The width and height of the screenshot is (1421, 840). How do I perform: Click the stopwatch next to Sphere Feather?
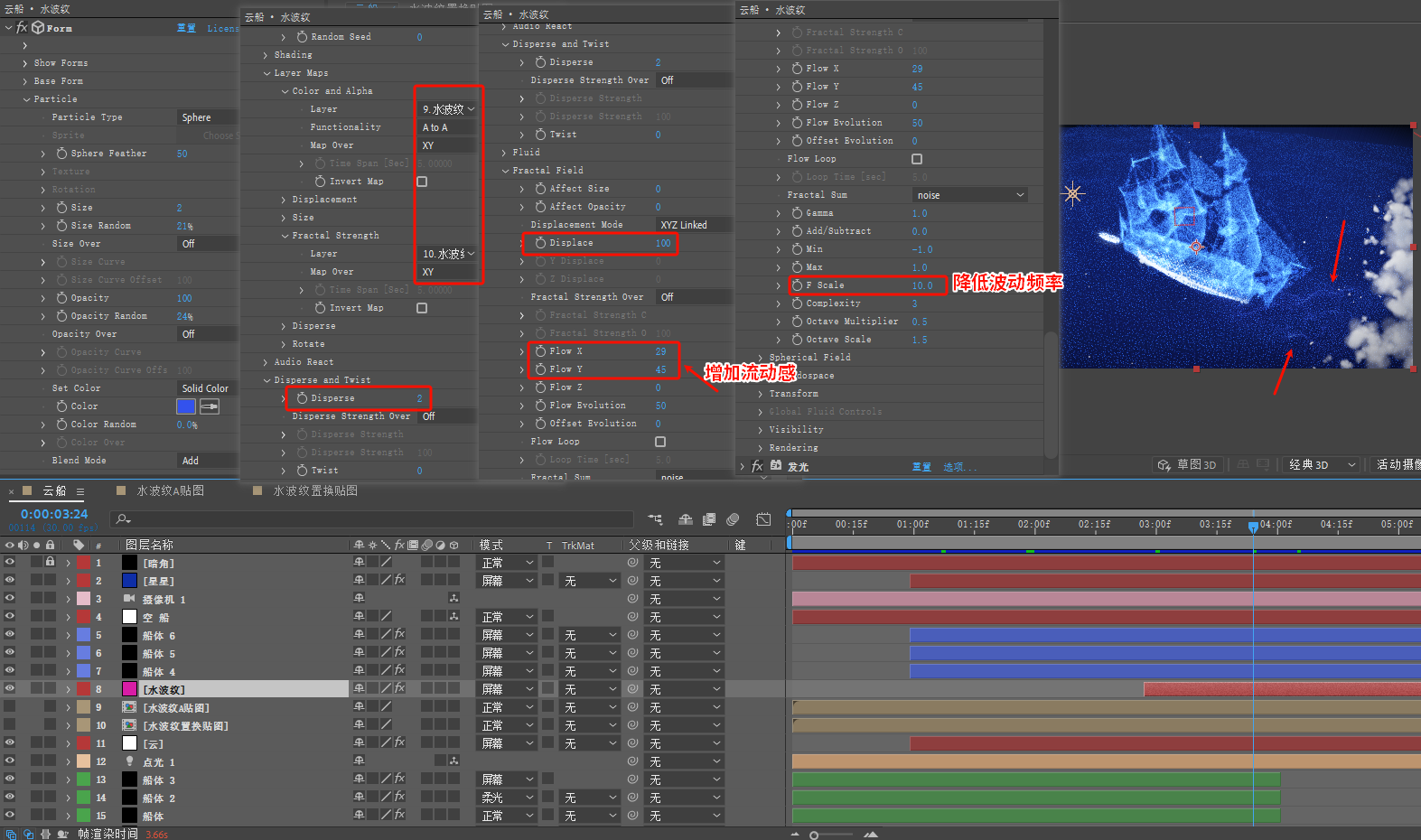click(x=61, y=154)
